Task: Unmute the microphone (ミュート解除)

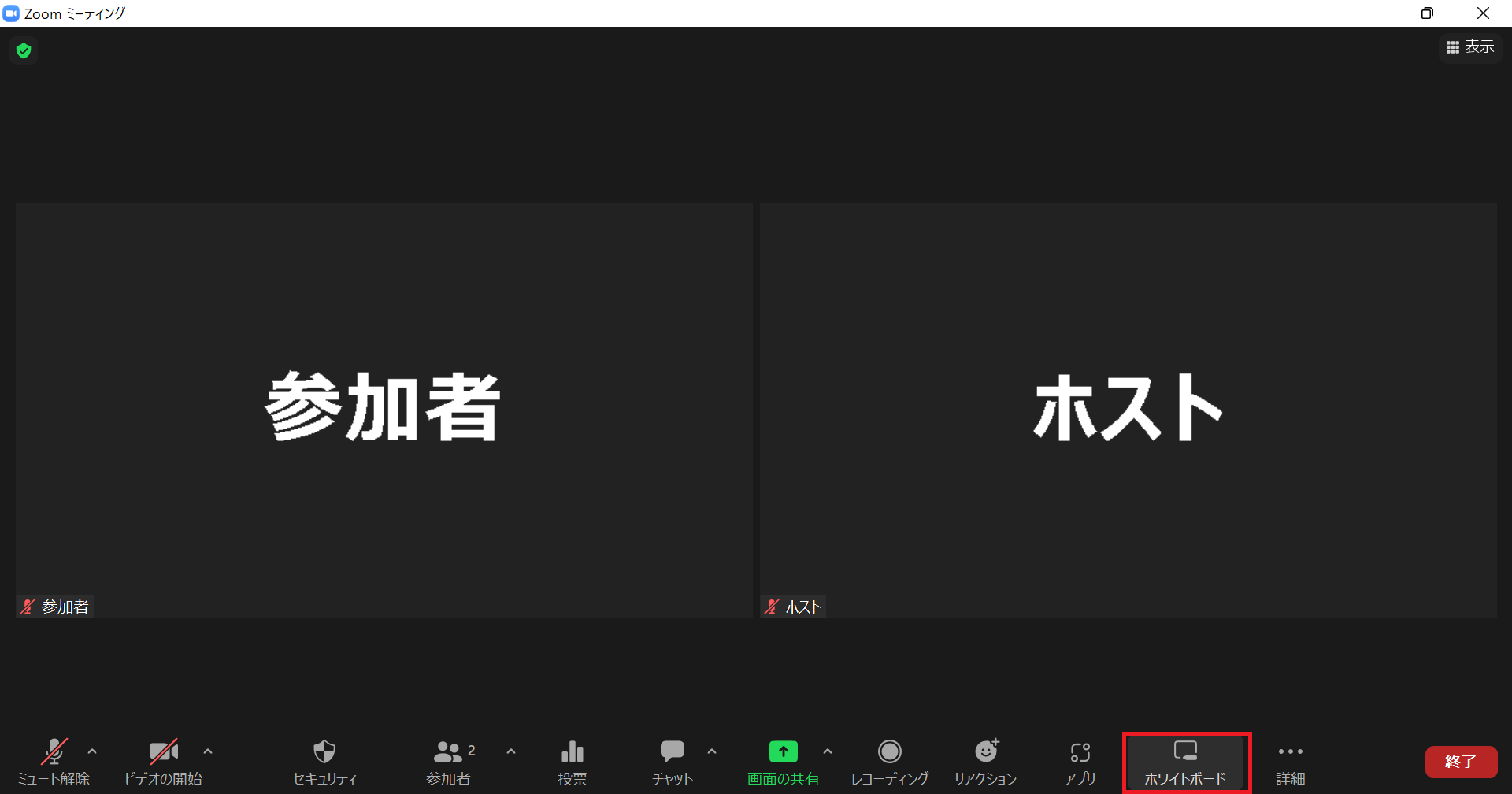Action: pyautogui.click(x=54, y=761)
